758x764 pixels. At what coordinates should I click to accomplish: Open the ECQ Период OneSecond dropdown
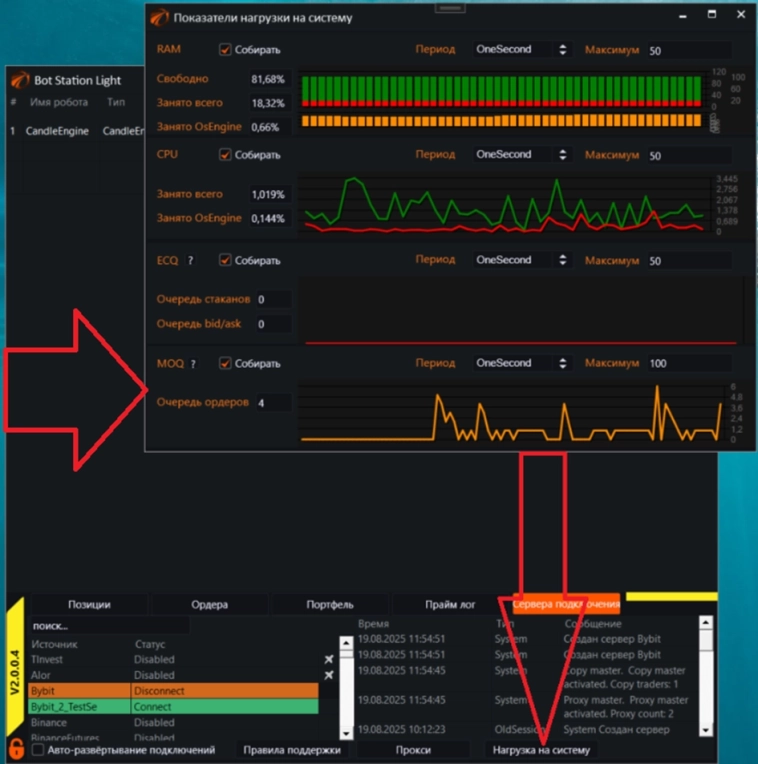tap(521, 260)
